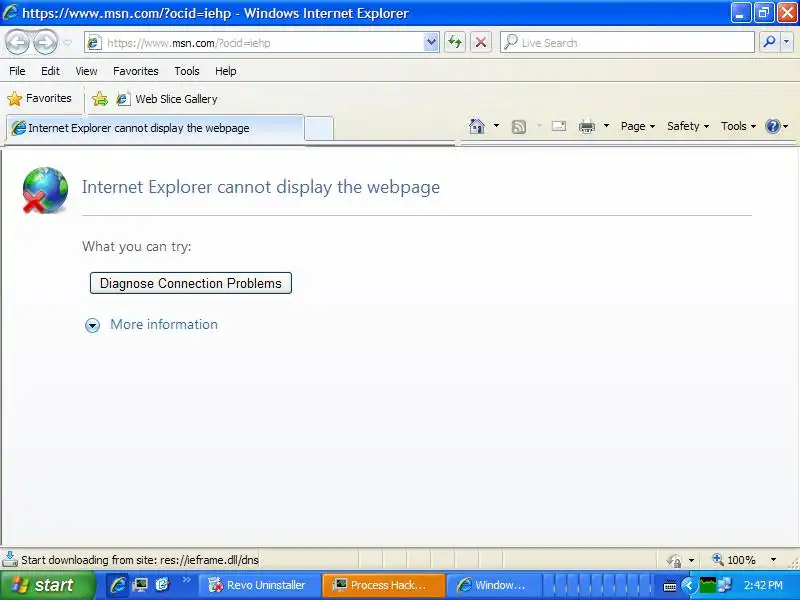Click Diagnose Connection Problems button
The image size is (800, 600).
191,283
